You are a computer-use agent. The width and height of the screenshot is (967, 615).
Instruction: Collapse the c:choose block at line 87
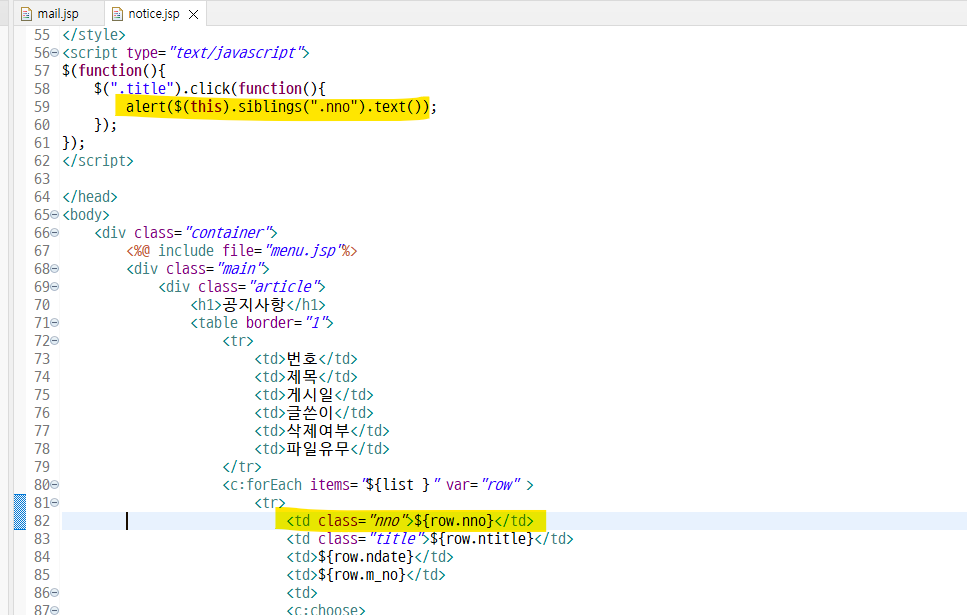click(x=54, y=610)
